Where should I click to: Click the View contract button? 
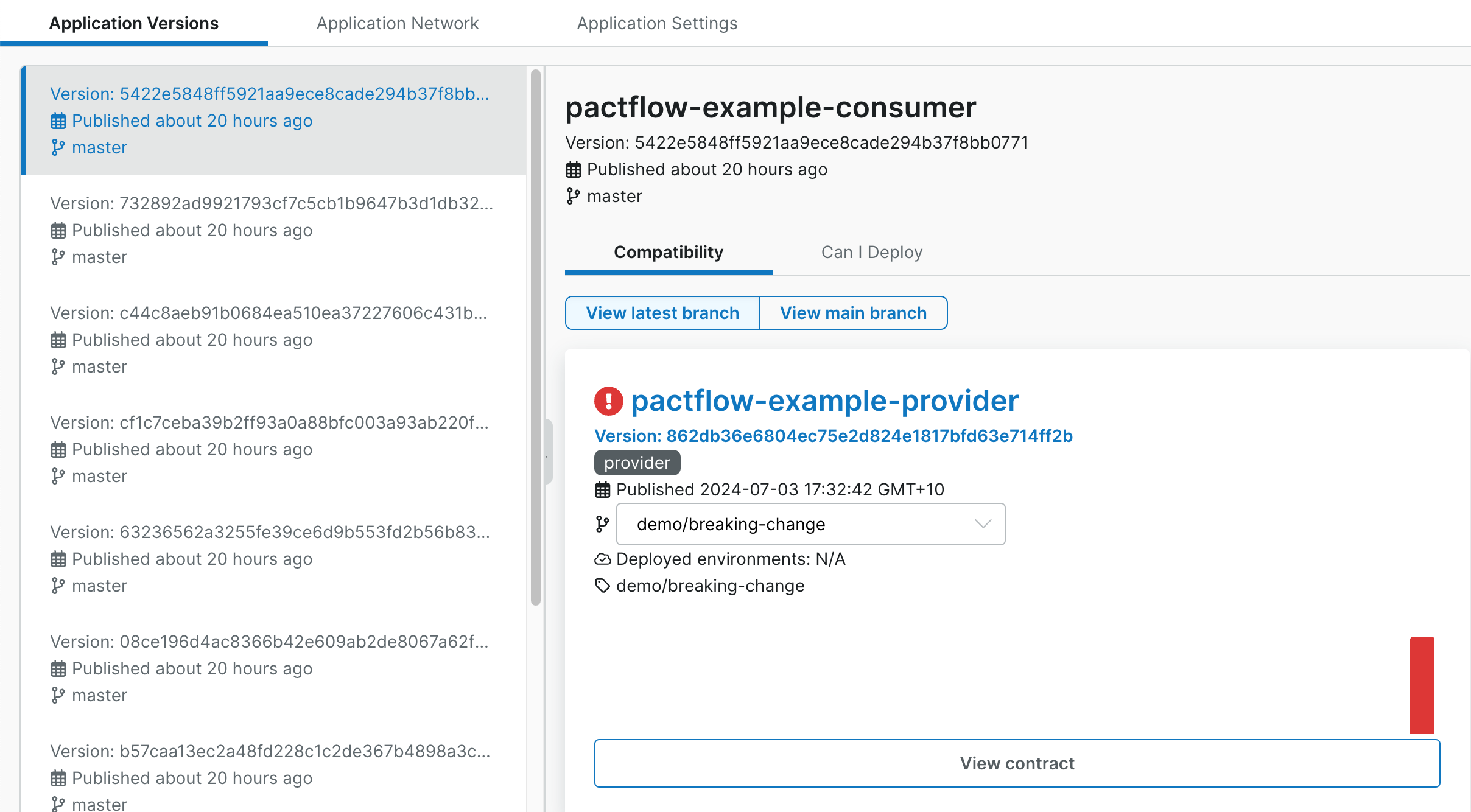1017,763
